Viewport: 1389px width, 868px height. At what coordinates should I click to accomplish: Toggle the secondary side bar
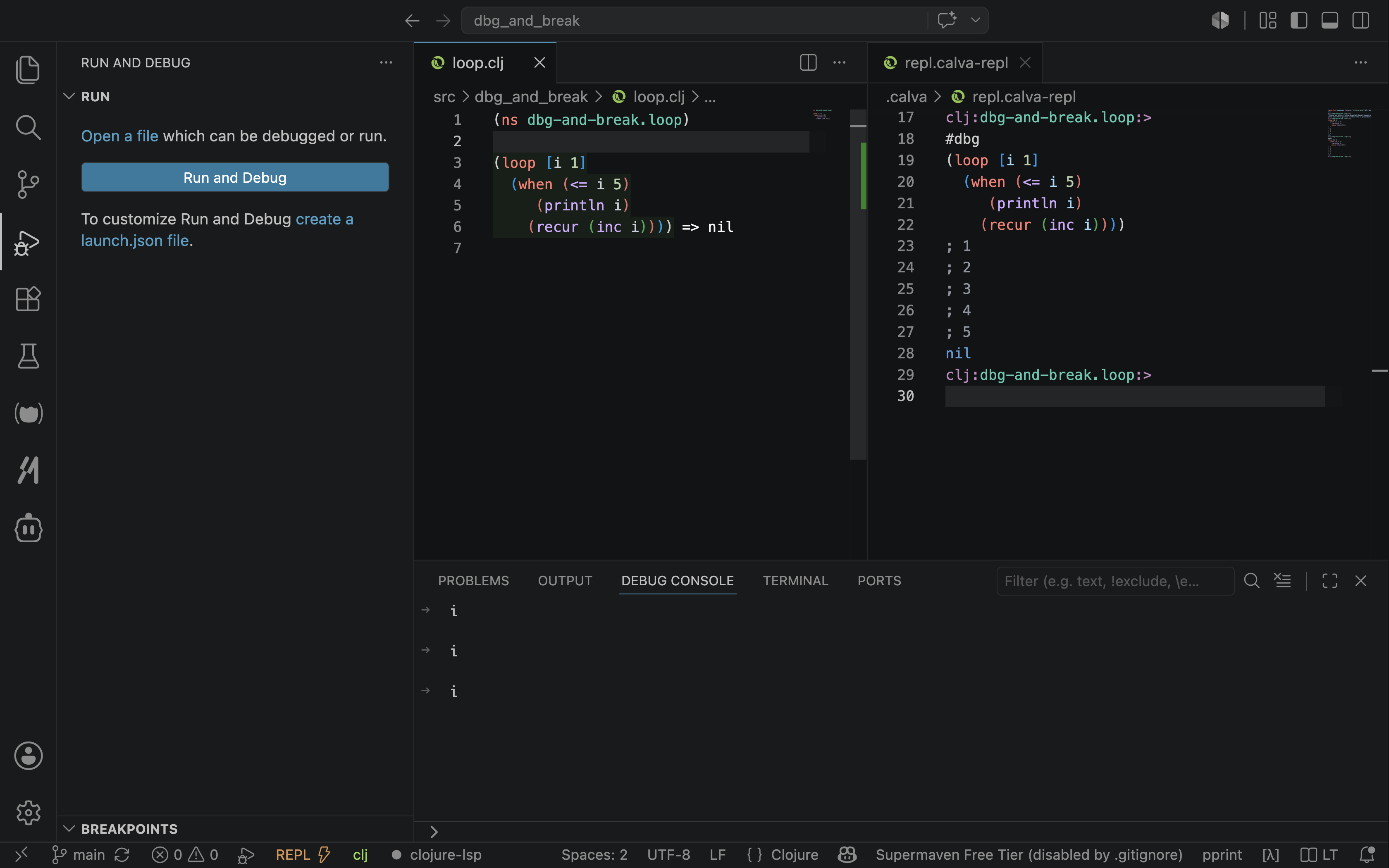(x=1361, y=20)
